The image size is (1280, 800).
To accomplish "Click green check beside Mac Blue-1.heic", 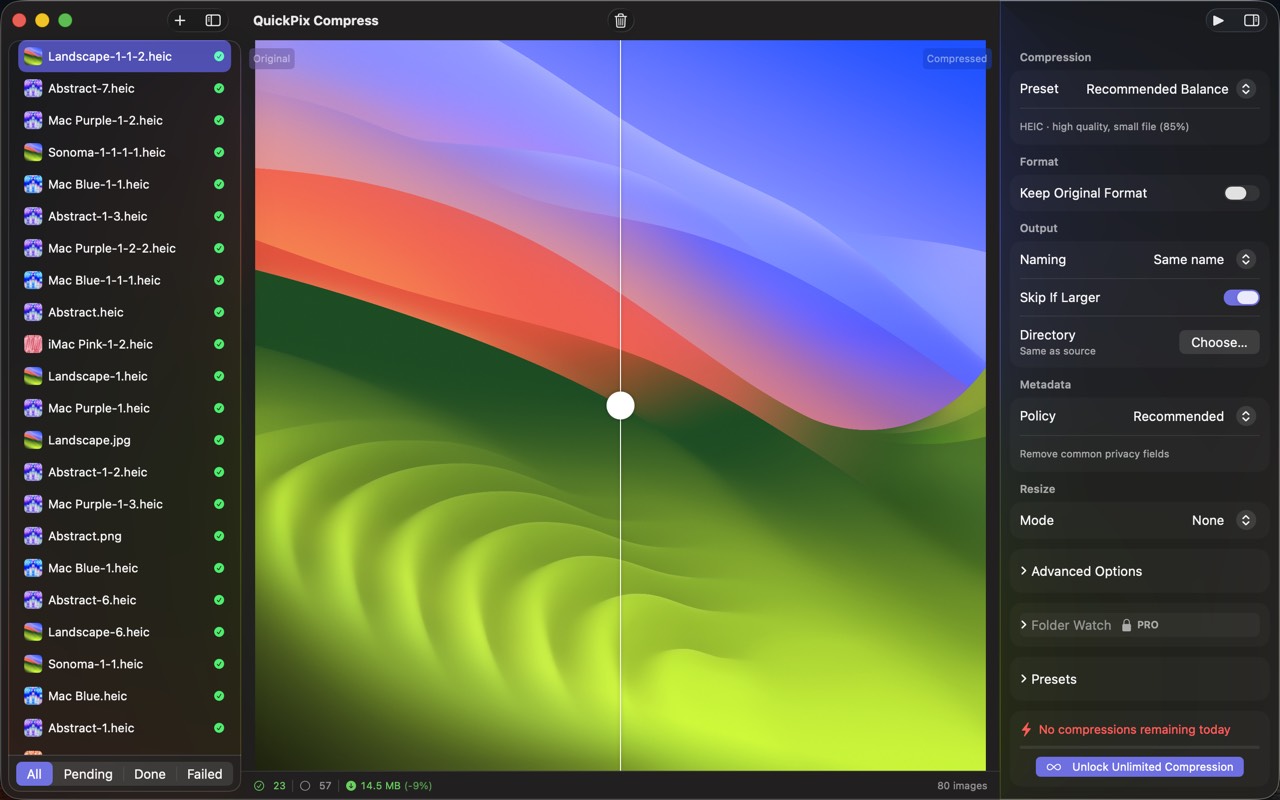I will coord(219,568).
